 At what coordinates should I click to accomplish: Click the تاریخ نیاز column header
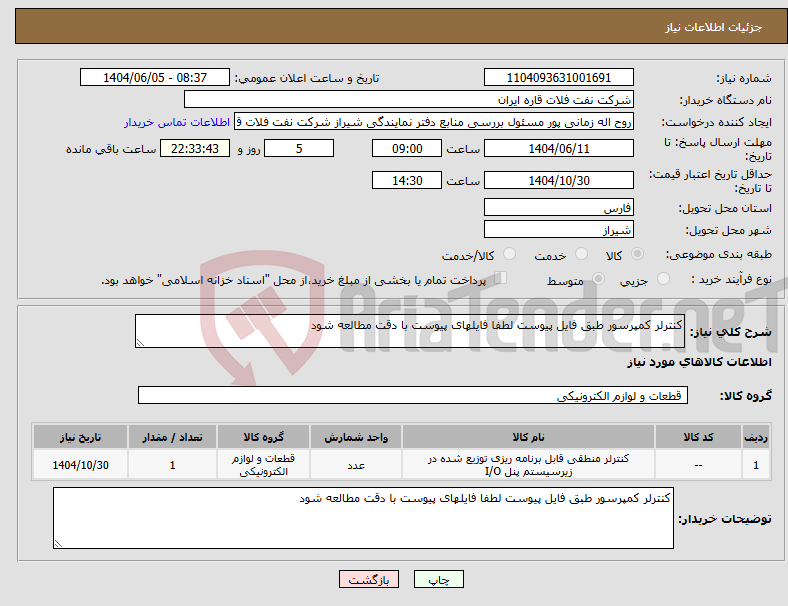(x=80, y=437)
